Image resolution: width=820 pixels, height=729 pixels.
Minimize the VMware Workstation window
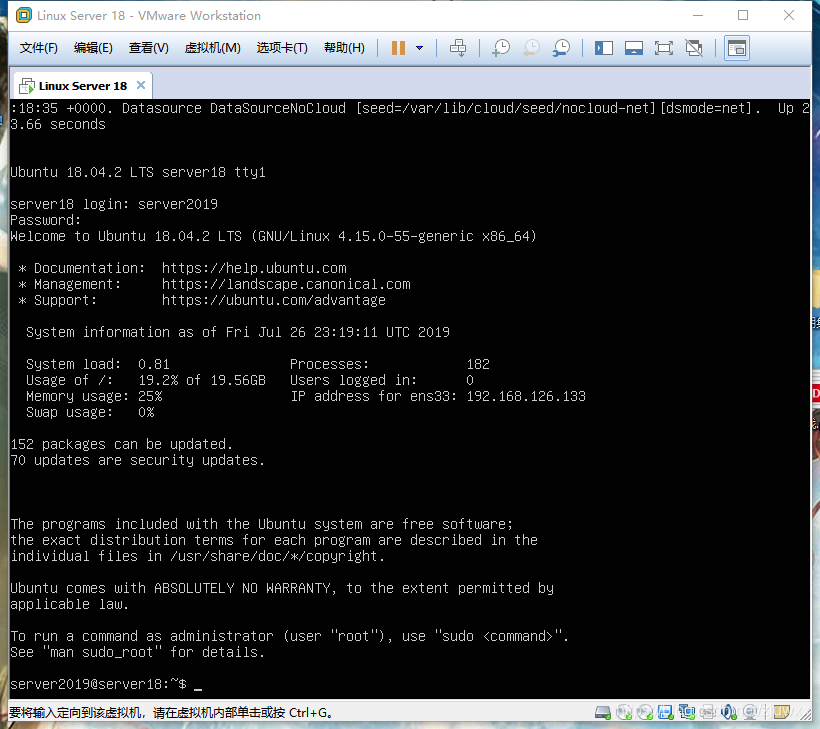[698, 15]
